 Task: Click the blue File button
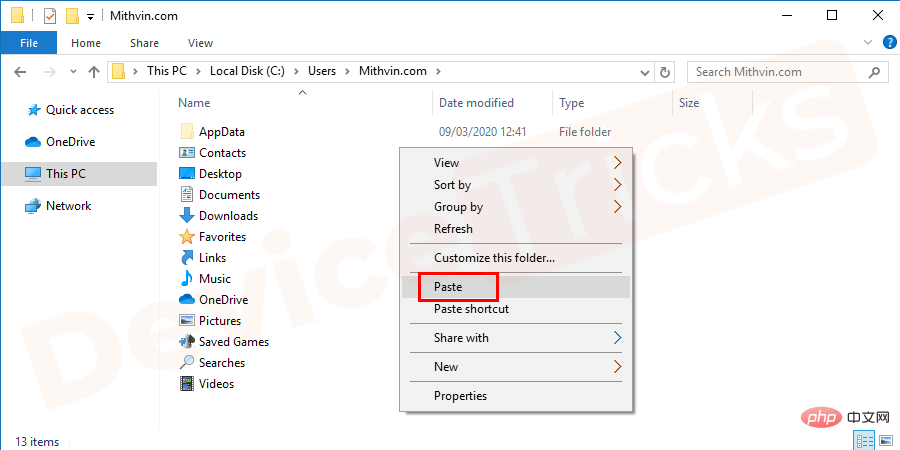click(x=29, y=43)
